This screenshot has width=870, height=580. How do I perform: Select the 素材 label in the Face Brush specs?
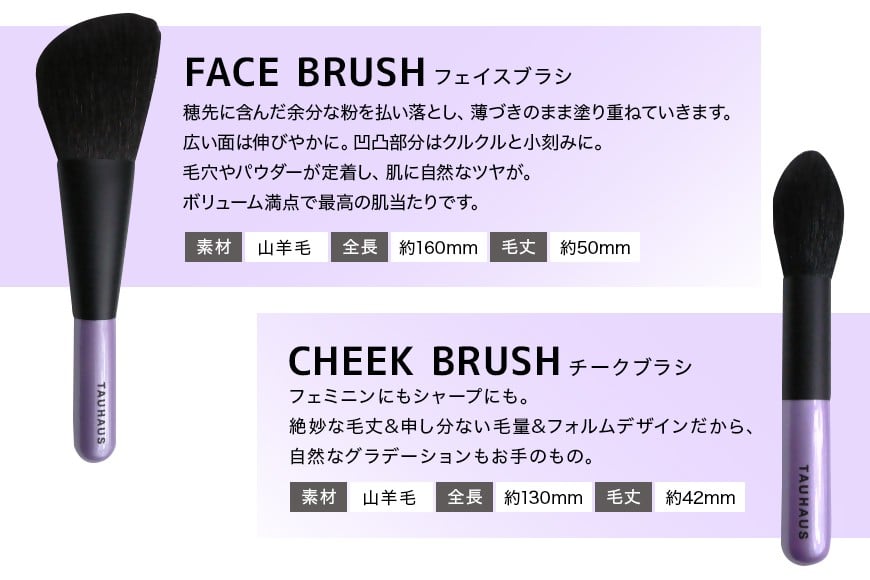click(212, 247)
